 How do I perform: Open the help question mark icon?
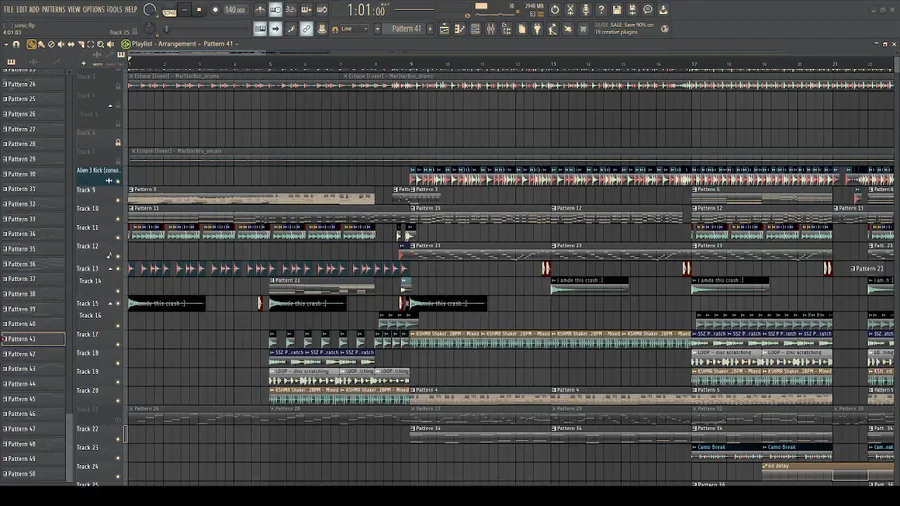pyautogui.click(x=601, y=10)
